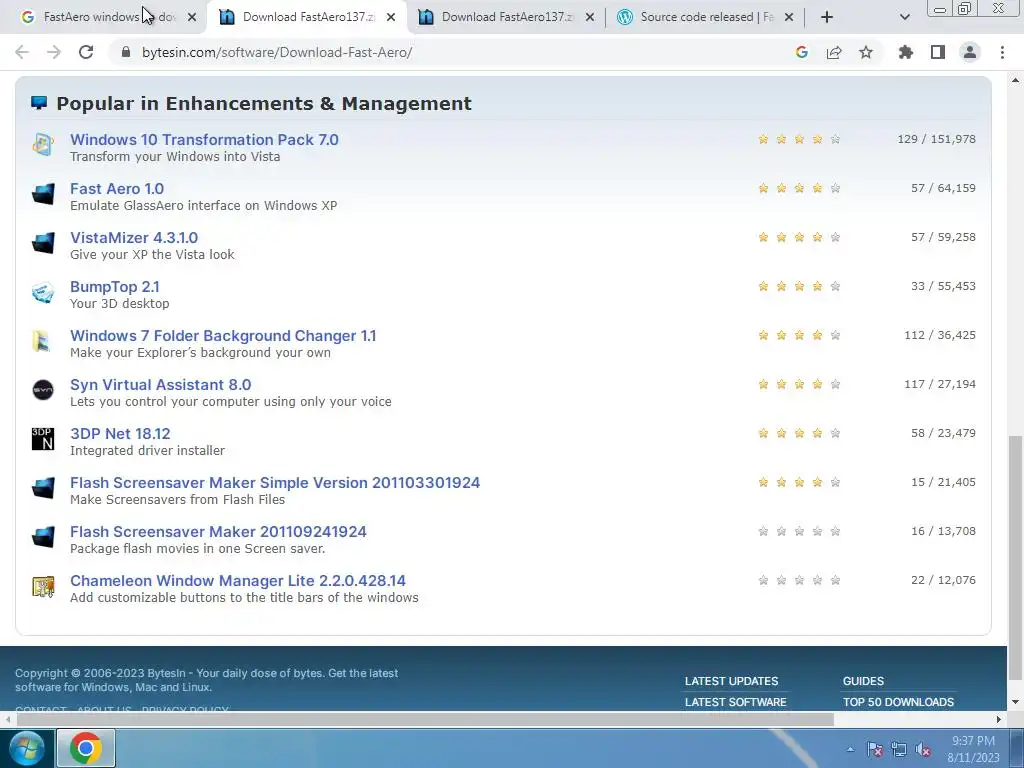Viewport: 1024px width, 768px height.
Task: Expand the tab search chevron
Action: [904, 17]
